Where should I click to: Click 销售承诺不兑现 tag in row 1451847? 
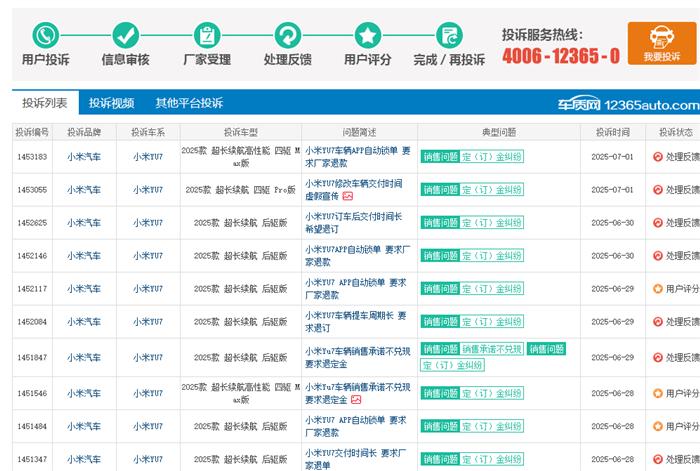click(x=492, y=349)
